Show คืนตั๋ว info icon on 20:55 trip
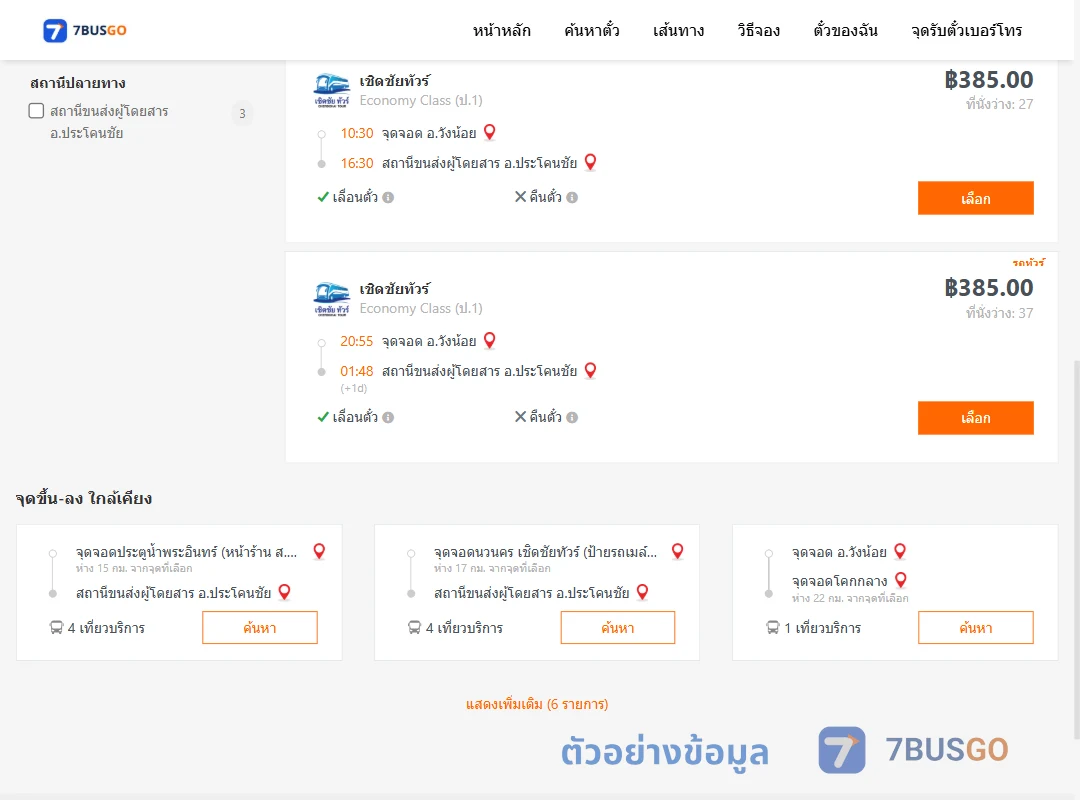This screenshot has width=1080, height=800. click(572, 418)
